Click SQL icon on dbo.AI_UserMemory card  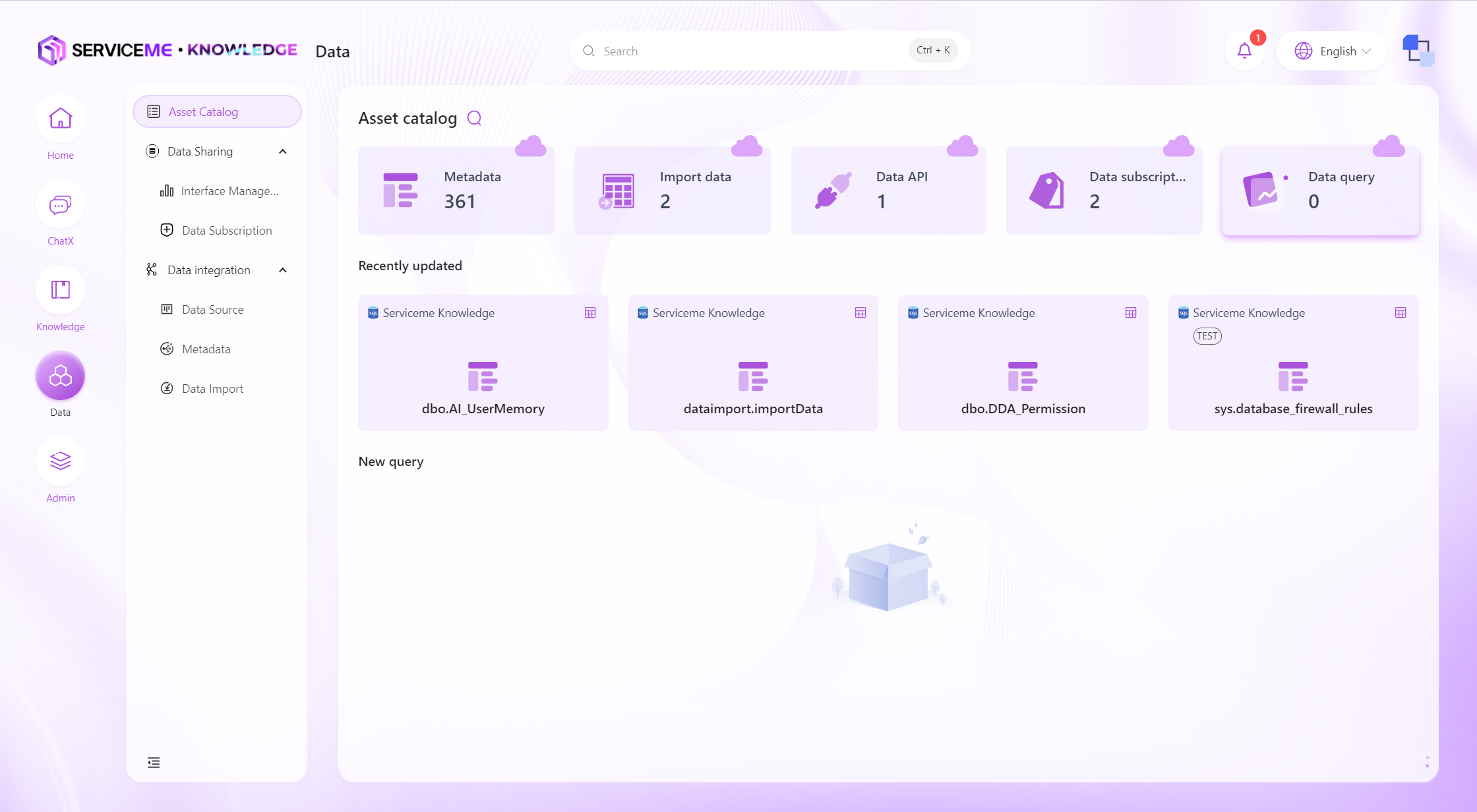[373, 312]
